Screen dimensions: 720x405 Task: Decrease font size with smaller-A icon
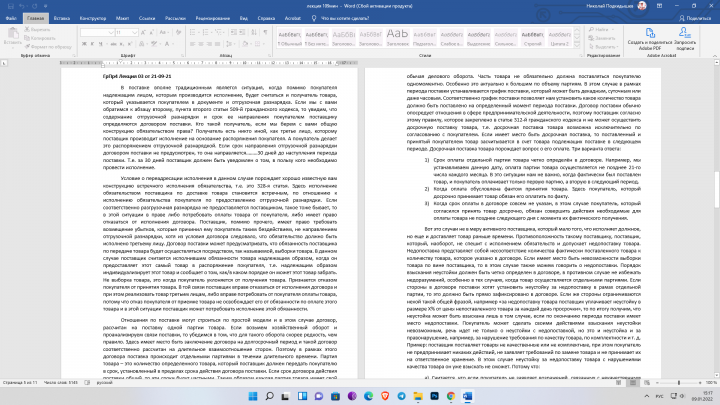[152, 33]
